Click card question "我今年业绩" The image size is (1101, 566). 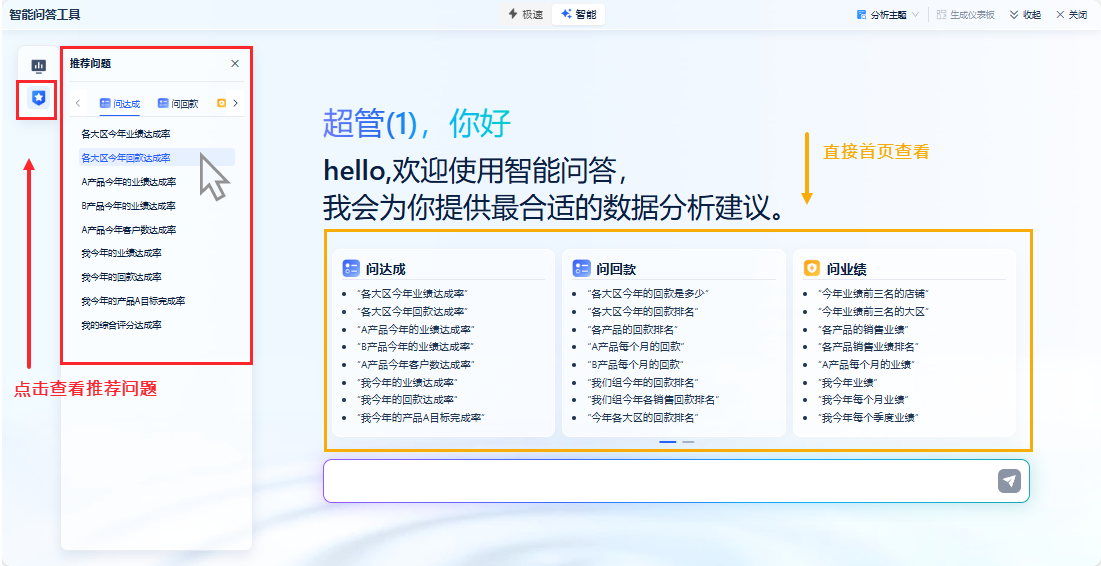click(x=848, y=382)
